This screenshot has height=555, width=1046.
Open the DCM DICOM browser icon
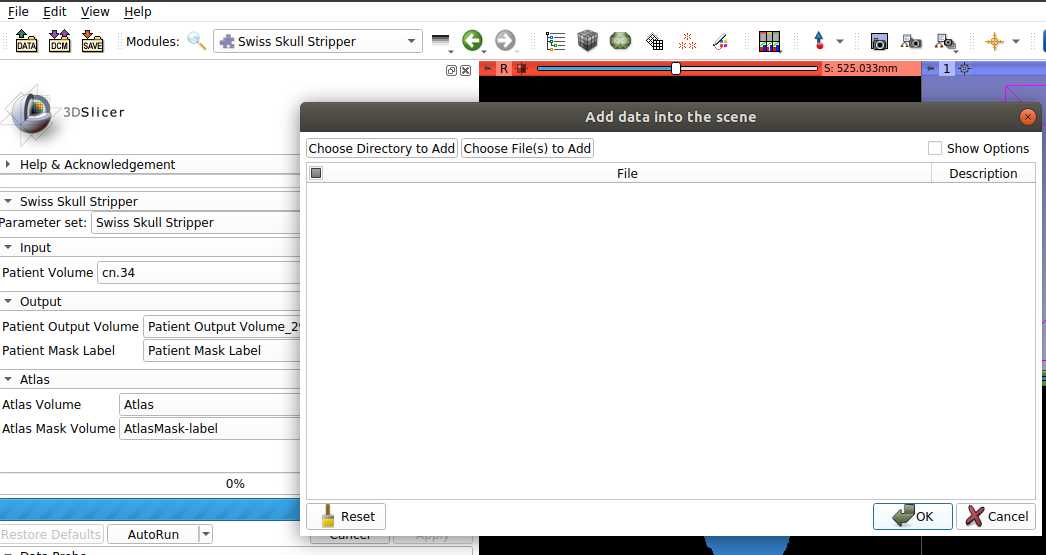[59, 41]
